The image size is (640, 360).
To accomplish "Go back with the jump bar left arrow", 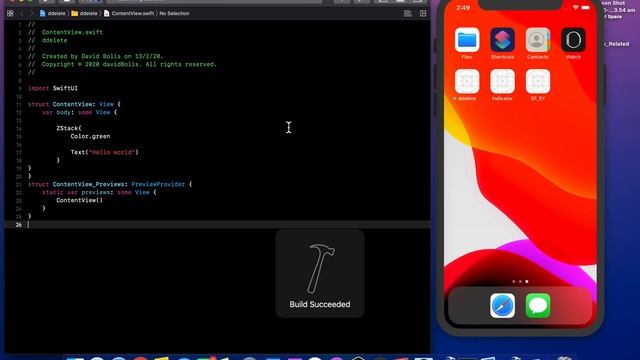I will (22, 13).
